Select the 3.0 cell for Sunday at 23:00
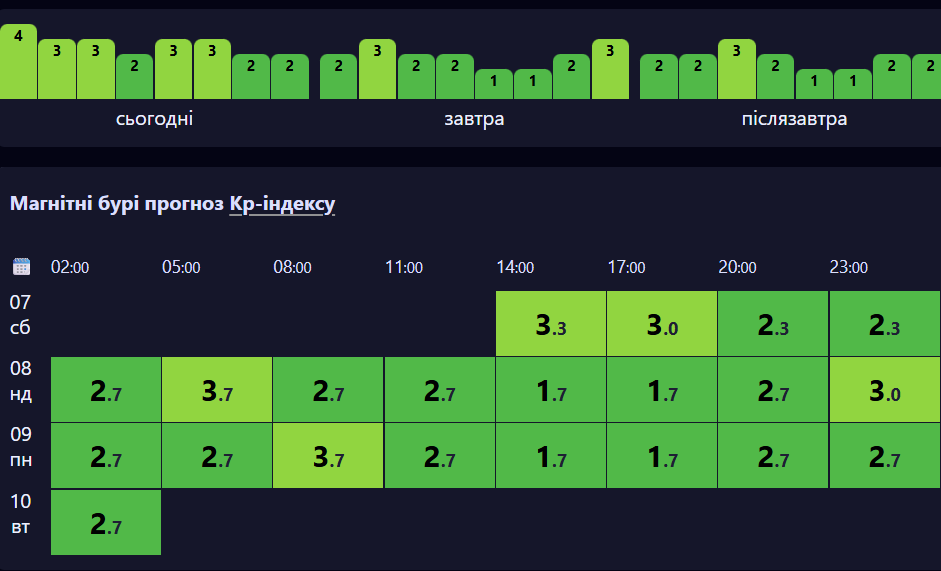This screenshot has height=571, width=941. [x=884, y=390]
